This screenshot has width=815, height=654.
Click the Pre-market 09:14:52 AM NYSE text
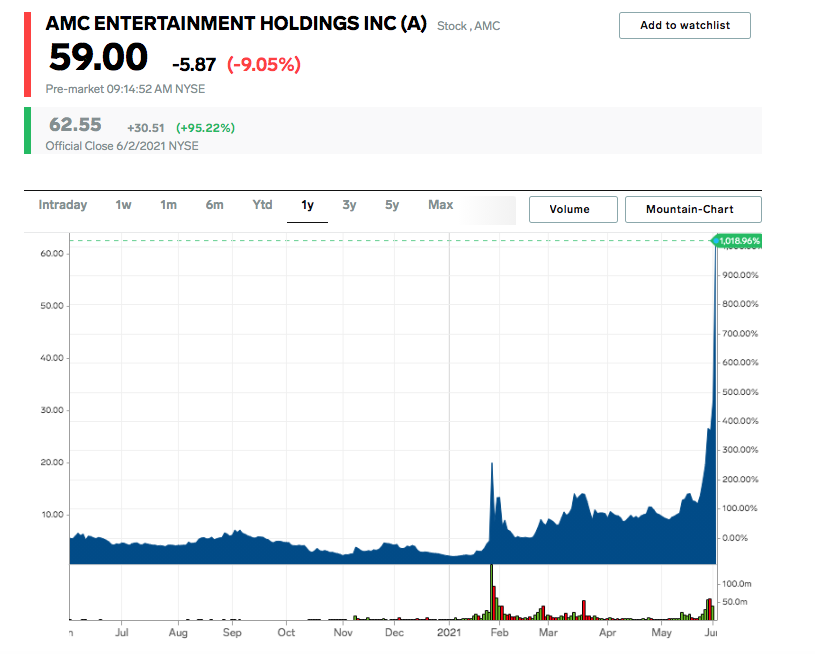pyautogui.click(x=125, y=89)
